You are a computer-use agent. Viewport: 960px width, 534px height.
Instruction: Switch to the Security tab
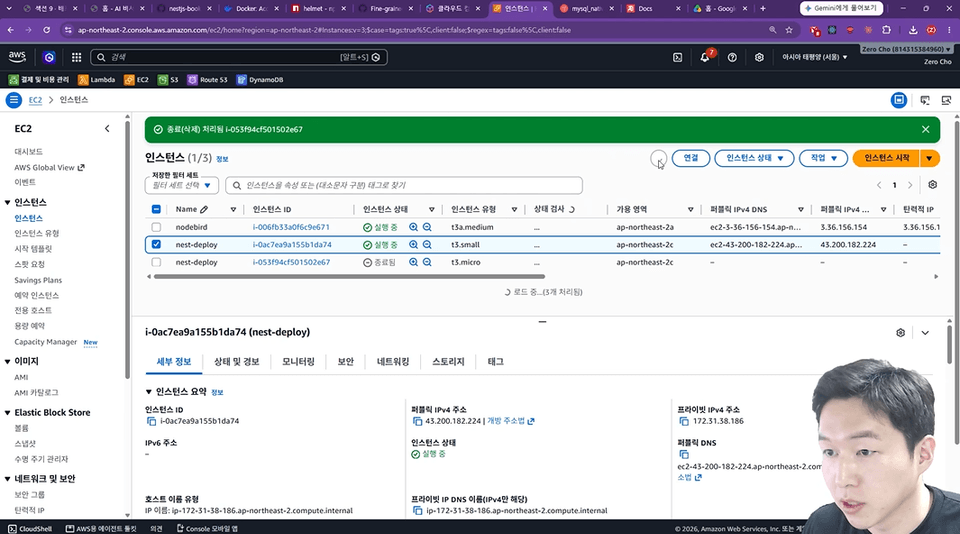point(345,362)
